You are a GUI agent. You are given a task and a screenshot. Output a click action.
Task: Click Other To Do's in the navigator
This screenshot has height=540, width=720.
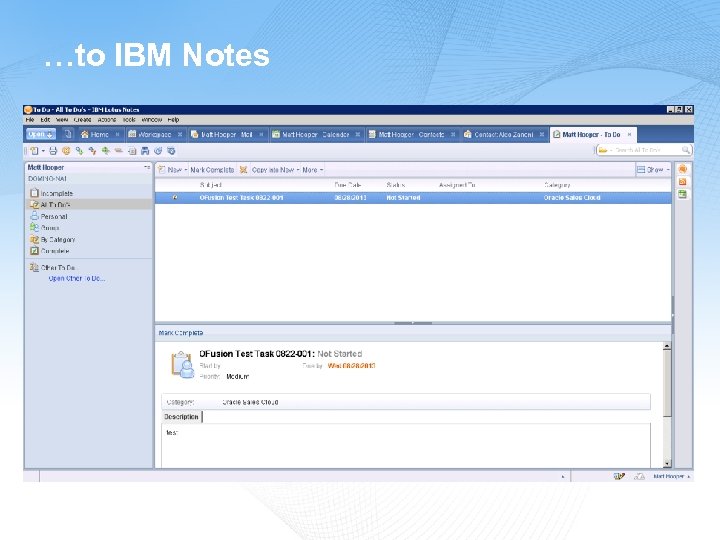click(52, 267)
